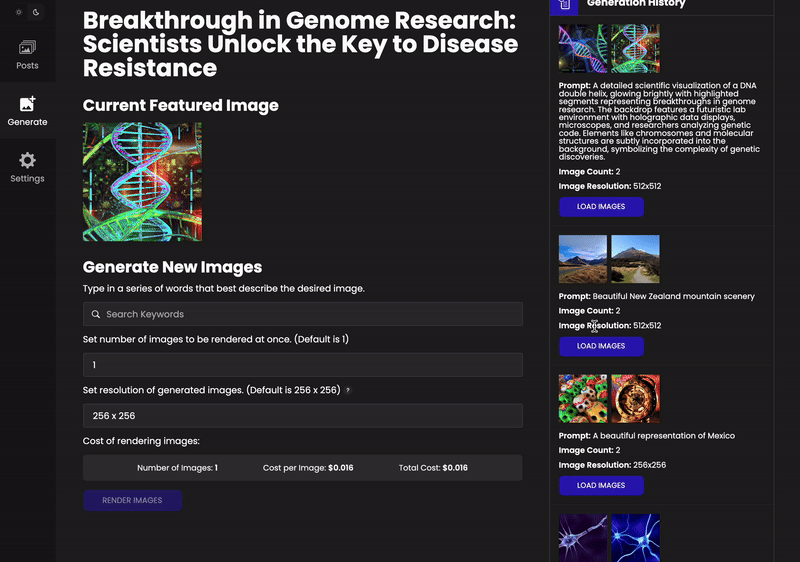Select second DNA helix history thumbnail
800x562 pixels.
coord(635,48)
